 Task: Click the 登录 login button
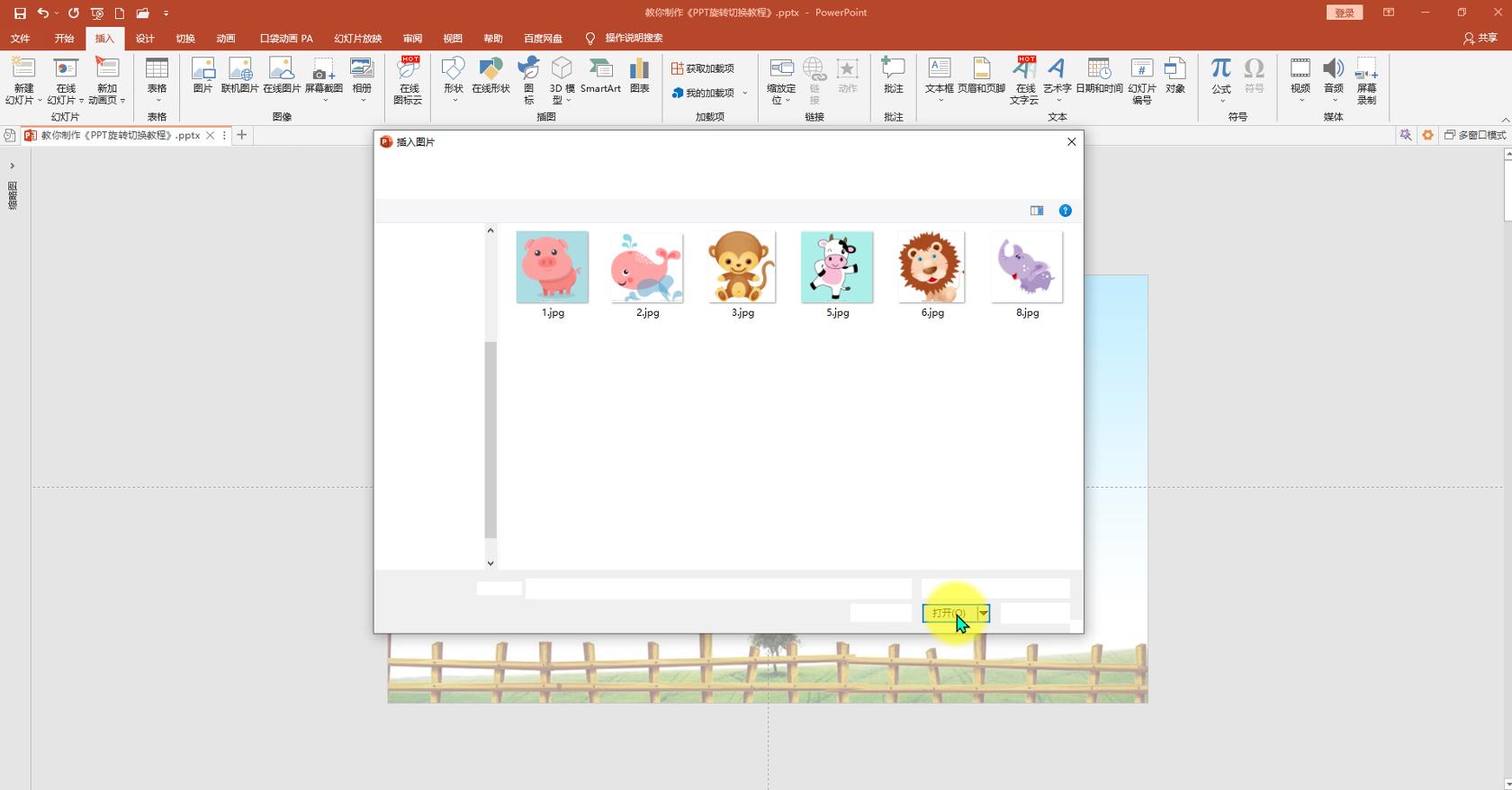tap(1344, 13)
